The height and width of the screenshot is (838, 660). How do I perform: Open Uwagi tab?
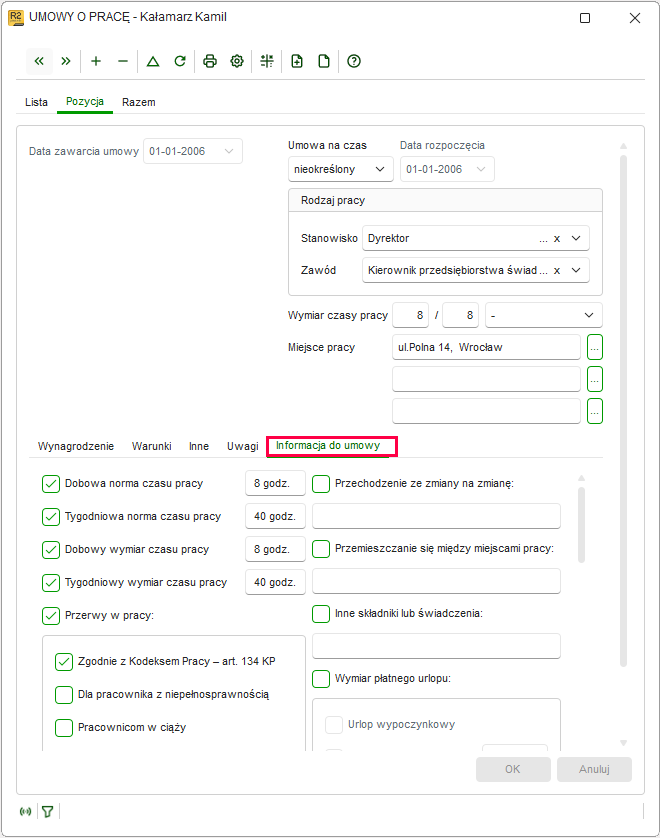243,446
